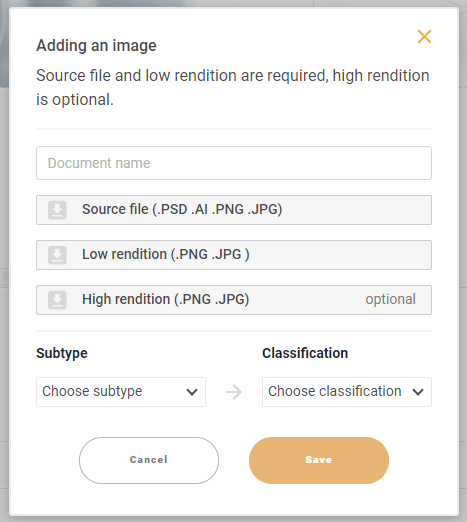This screenshot has width=467, height=522.
Task: Upload a Source file (.PSD .AI .PNG .JPG)
Action: tap(234, 210)
